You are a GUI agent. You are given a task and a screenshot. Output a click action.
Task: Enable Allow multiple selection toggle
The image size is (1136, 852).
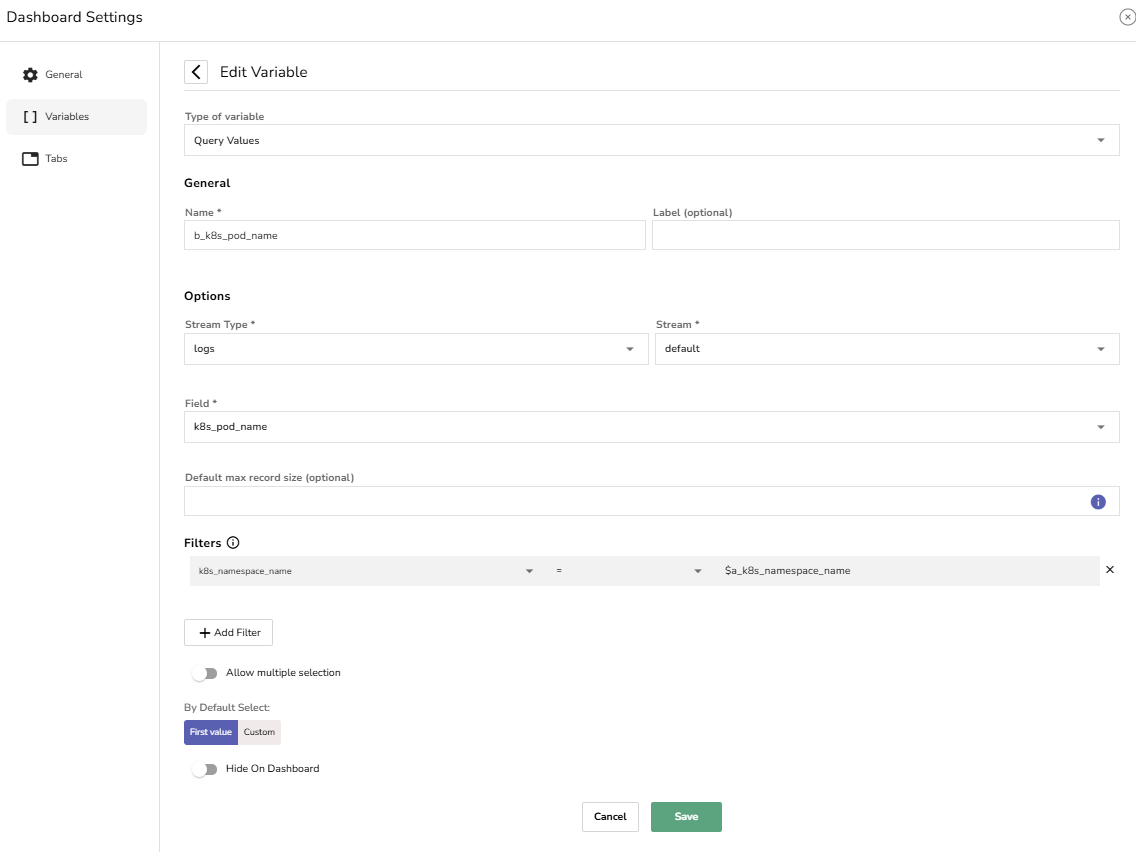[x=204, y=673]
